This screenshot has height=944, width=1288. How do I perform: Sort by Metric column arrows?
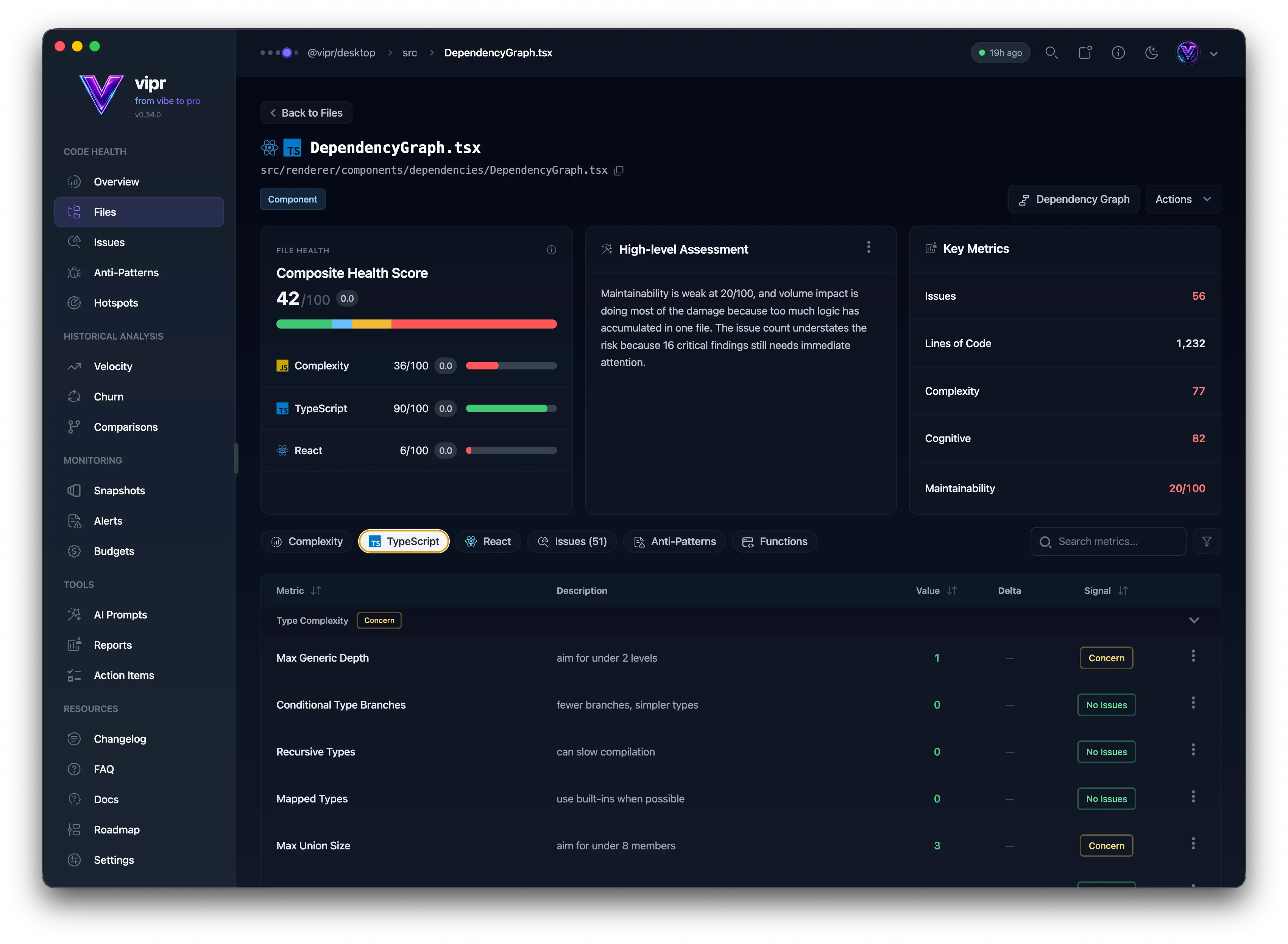[316, 591]
